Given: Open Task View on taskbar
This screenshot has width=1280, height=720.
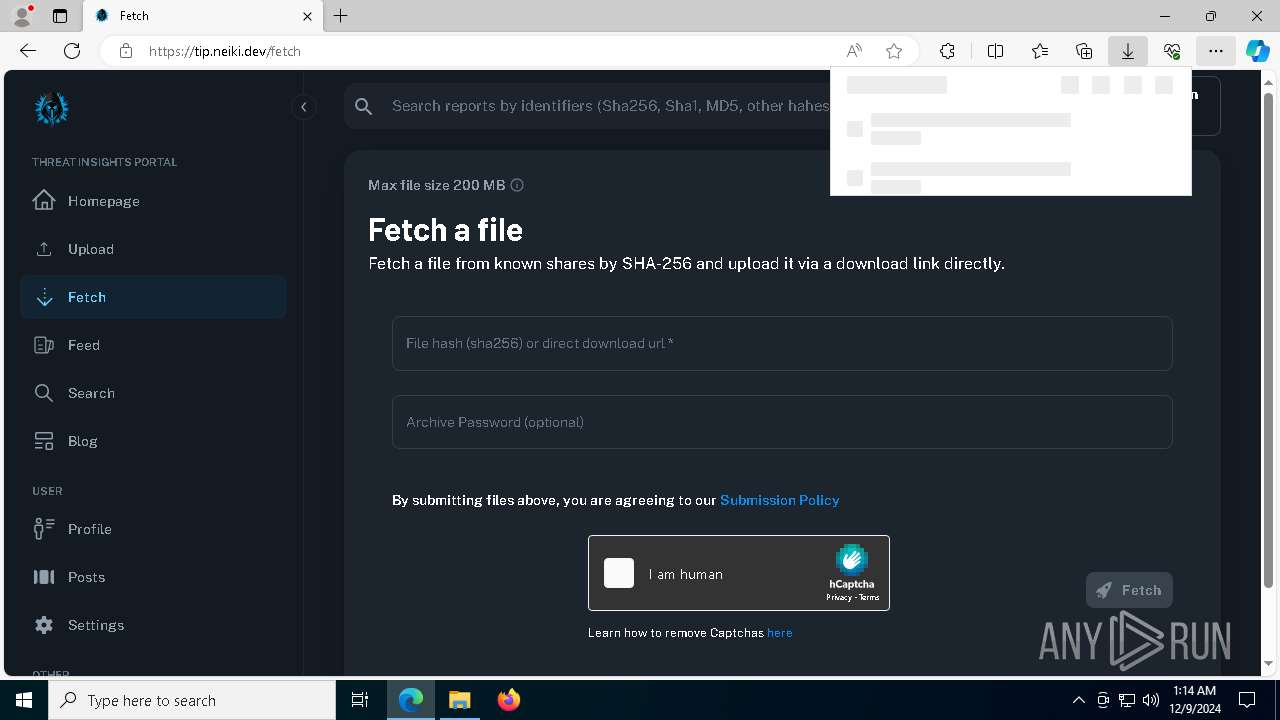Looking at the screenshot, I should tap(361, 700).
